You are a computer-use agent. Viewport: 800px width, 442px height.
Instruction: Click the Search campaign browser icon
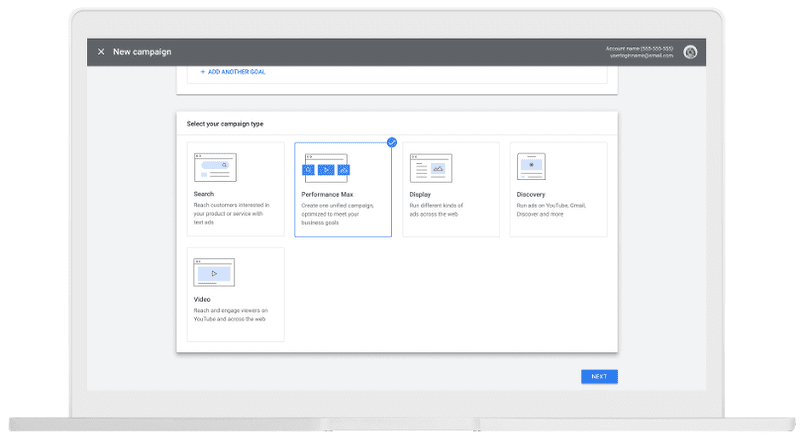pos(215,167)
